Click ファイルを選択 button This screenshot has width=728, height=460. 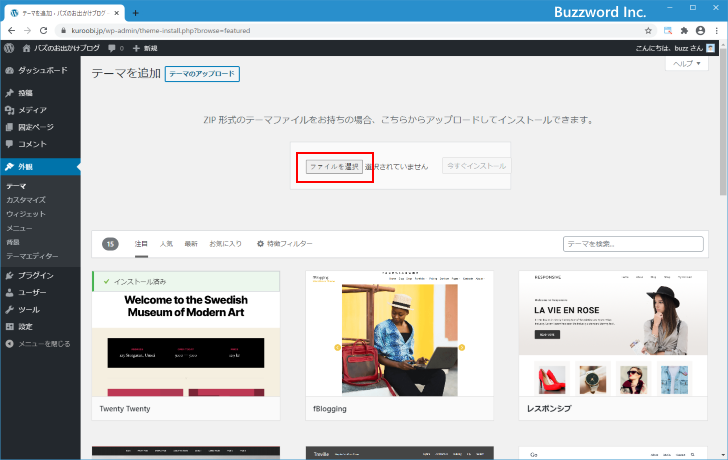[334, 167]
